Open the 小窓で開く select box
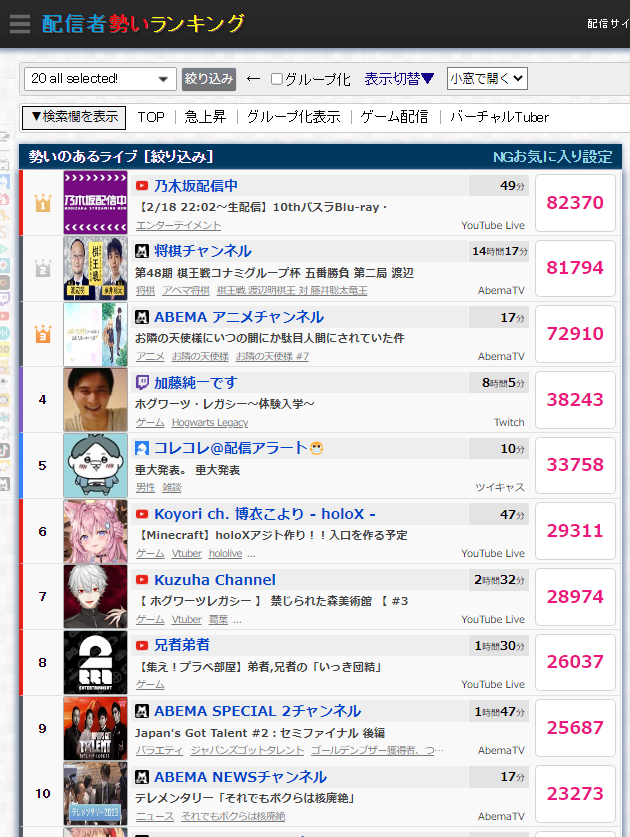Screen dimensions: 630x837 487,78
